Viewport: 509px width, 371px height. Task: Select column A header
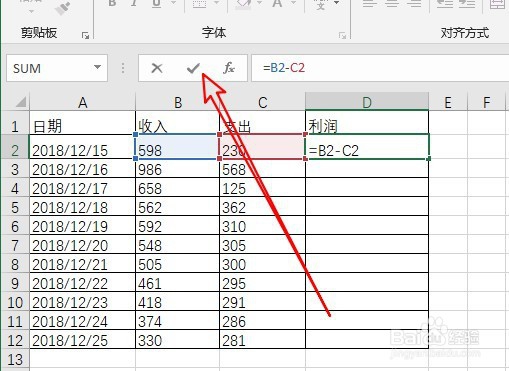[83, 102]
